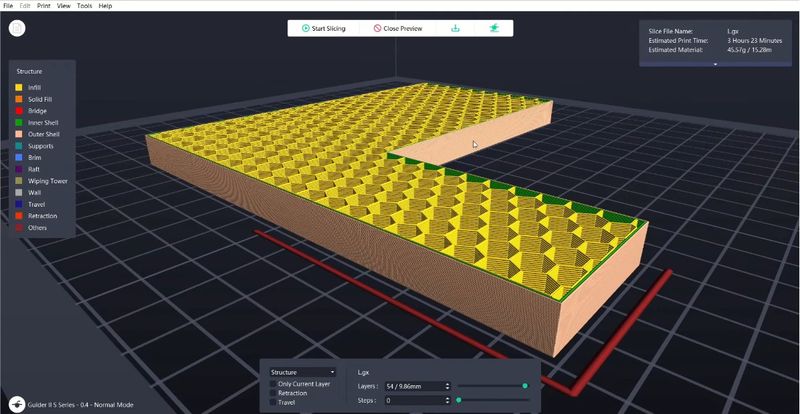
Task: Collapse the slice info panel arrow
Action: 715,63
